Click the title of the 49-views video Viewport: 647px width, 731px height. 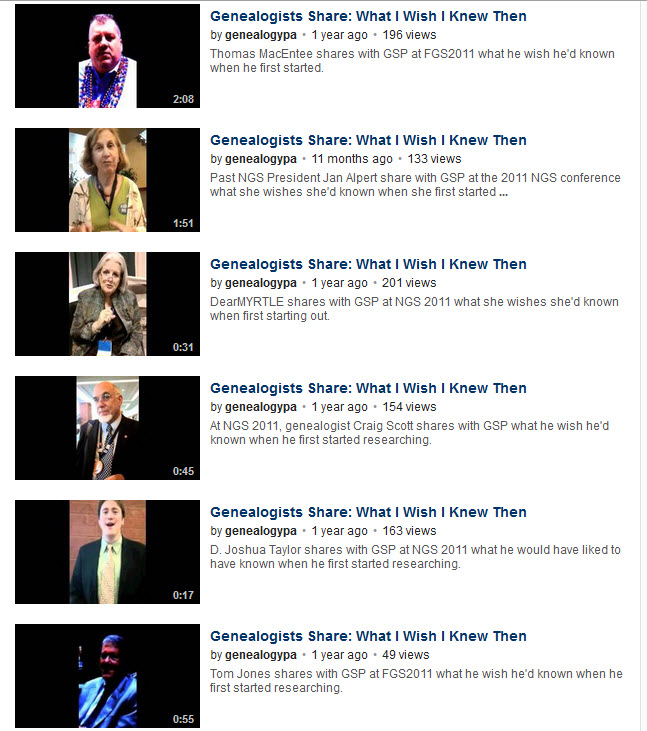pyautogui.click(x=368, y=636)
